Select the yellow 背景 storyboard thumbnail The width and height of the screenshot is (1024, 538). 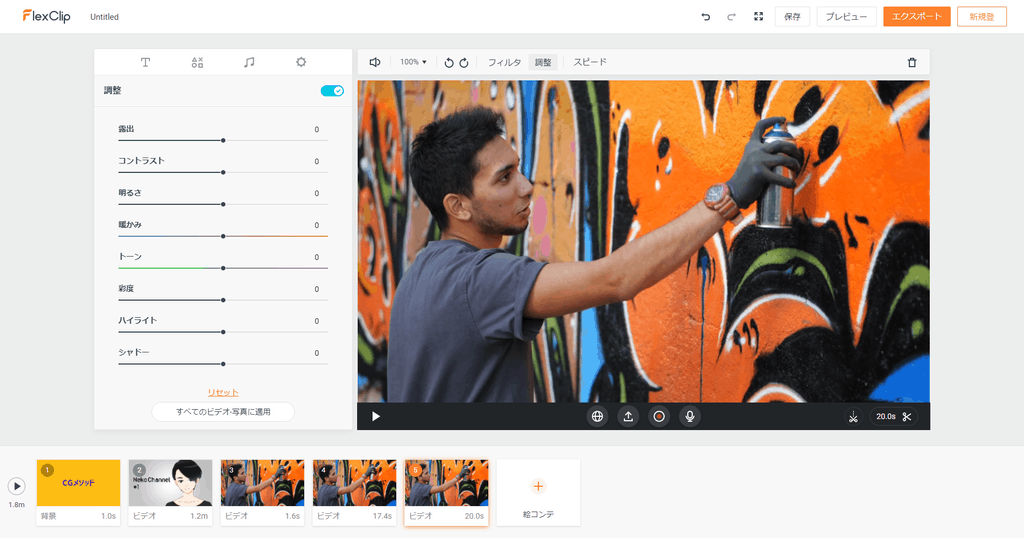(x=78, y=483)
